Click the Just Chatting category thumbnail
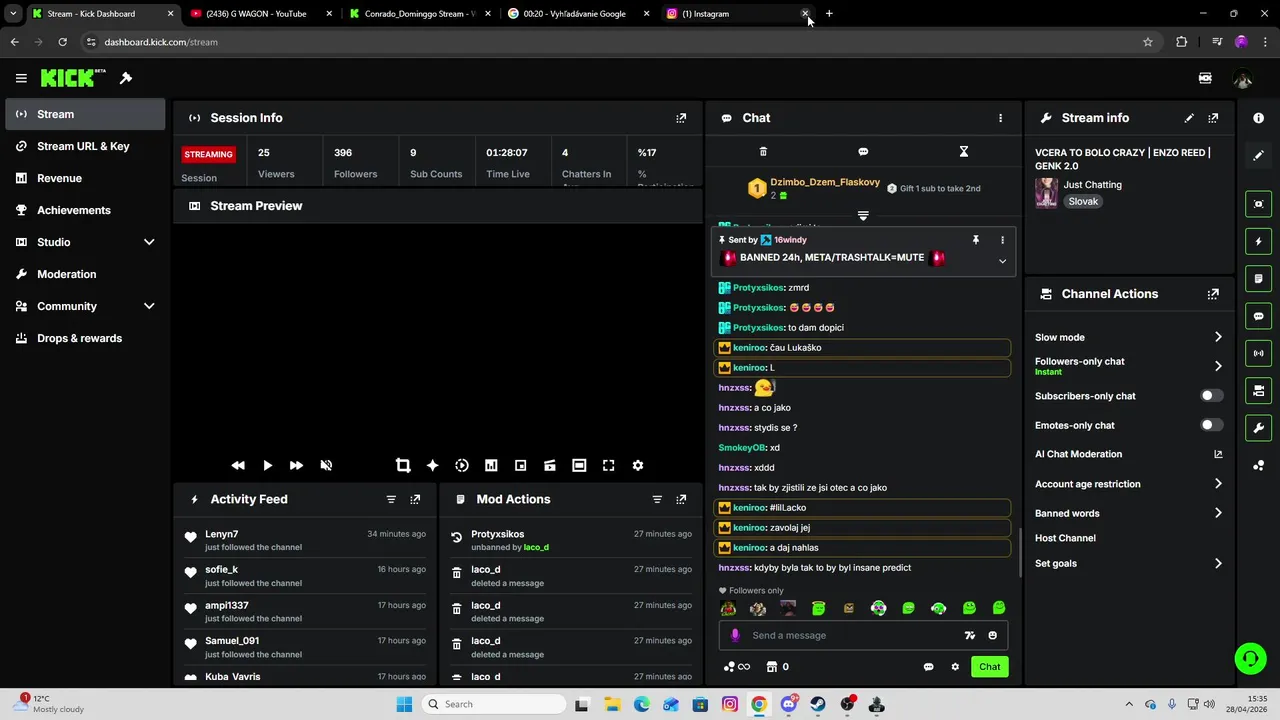The height and width of the screenshot is (720, 1280). tap(1046, 193)
